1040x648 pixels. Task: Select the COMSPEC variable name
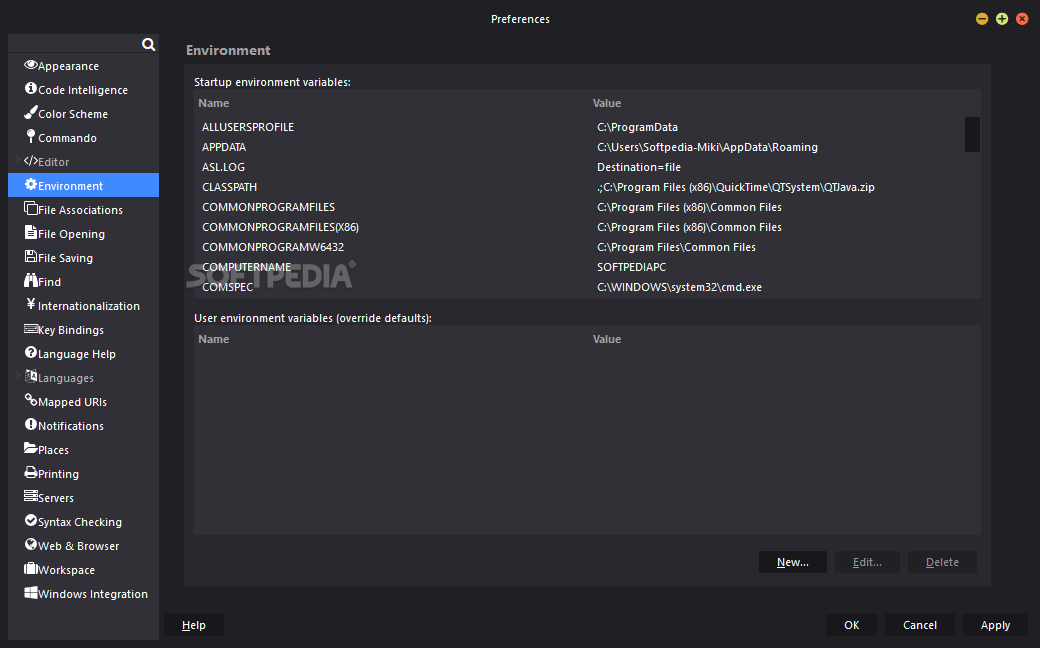pyautogui.click(x=228, y=287)
